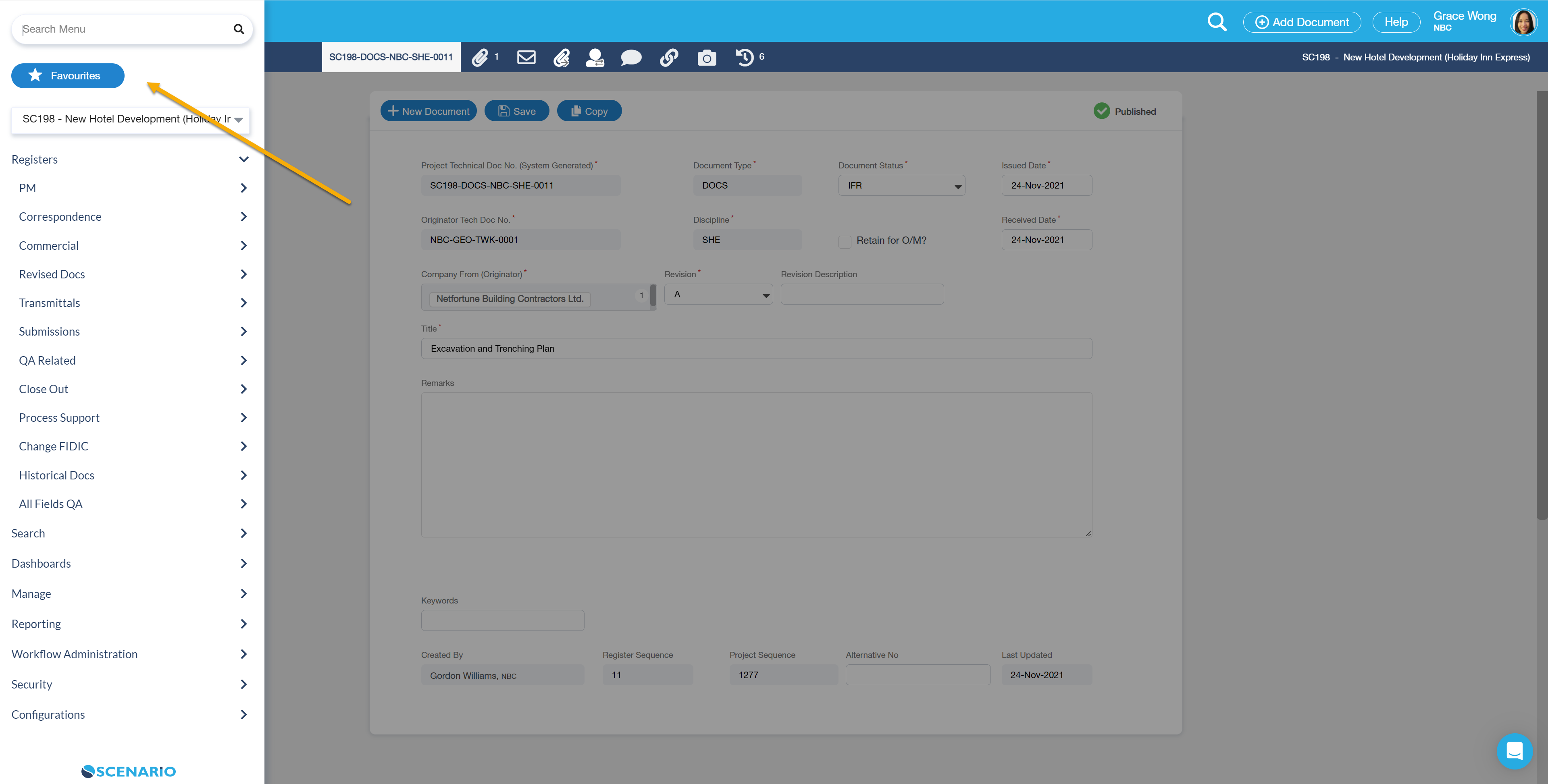Open the comments speech bubble icon
The height and width of the screenshot is (784, 1548).
pyautogui.click(x=630, y=58)
